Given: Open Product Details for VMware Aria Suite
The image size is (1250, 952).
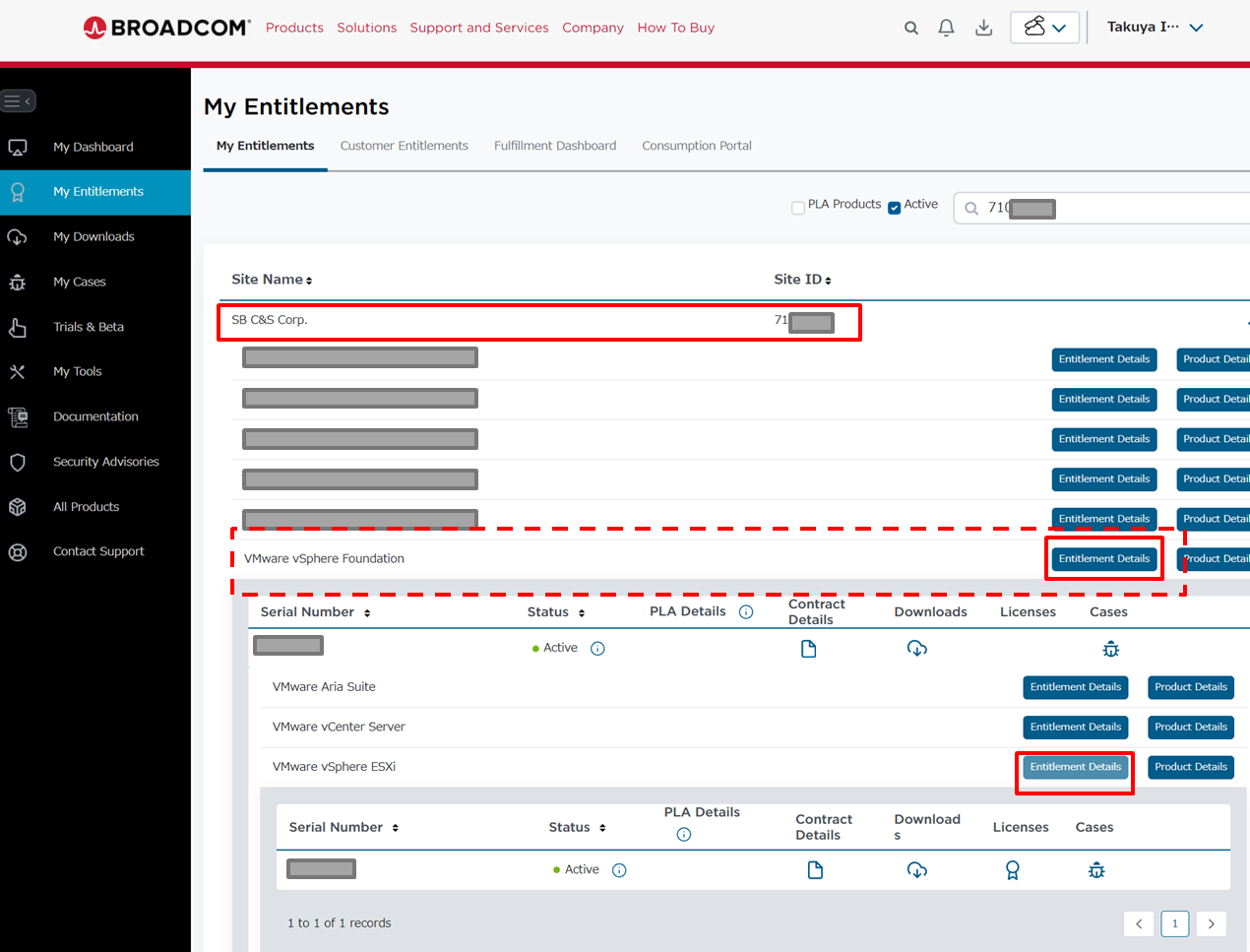Looking at the screenshot, I should 1191,687.
